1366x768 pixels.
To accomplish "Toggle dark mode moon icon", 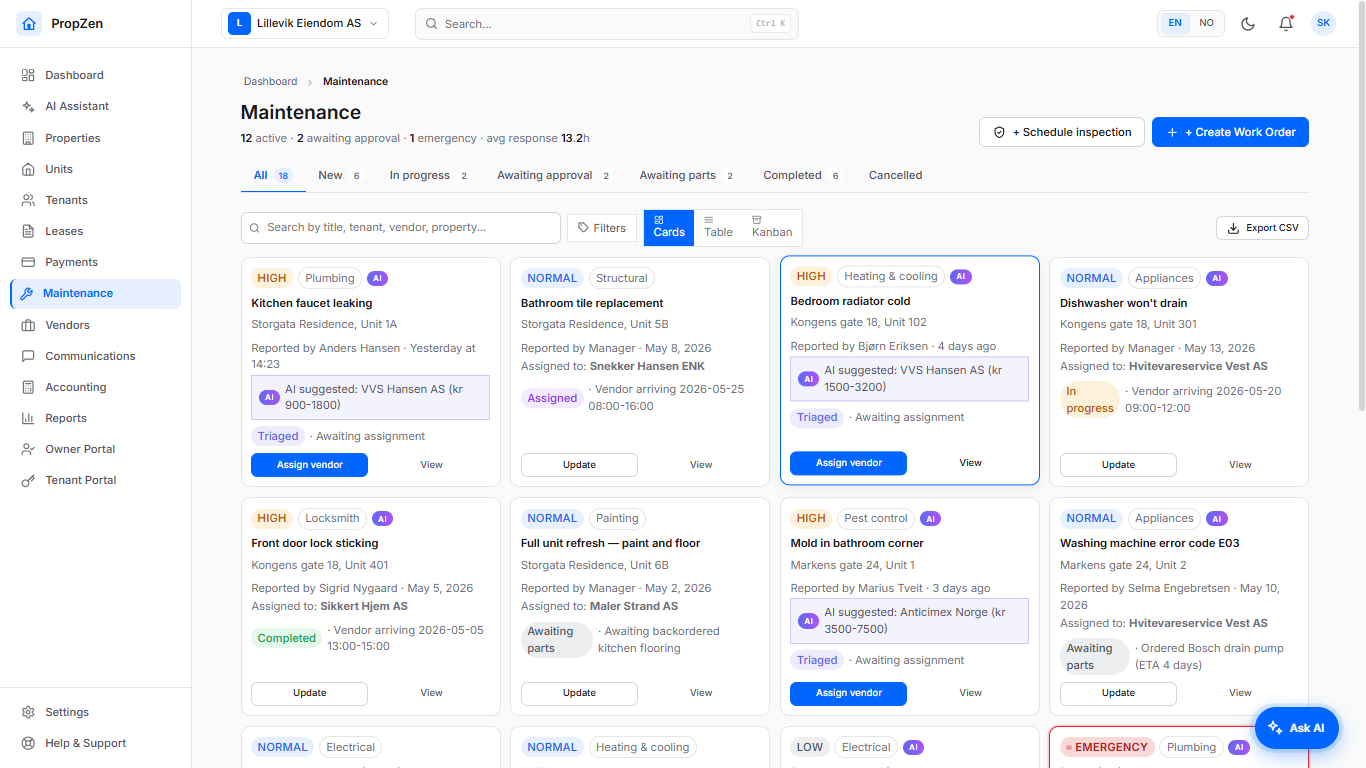I will pos(1248,23).
